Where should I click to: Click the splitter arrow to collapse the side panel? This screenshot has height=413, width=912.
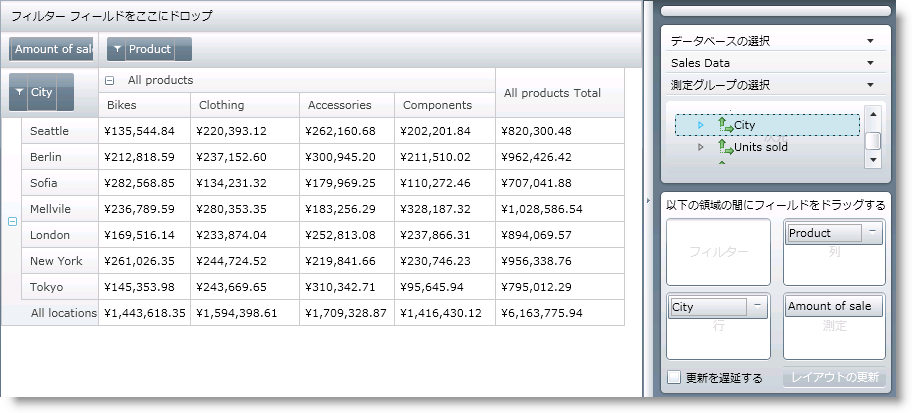tap(651, 200)
